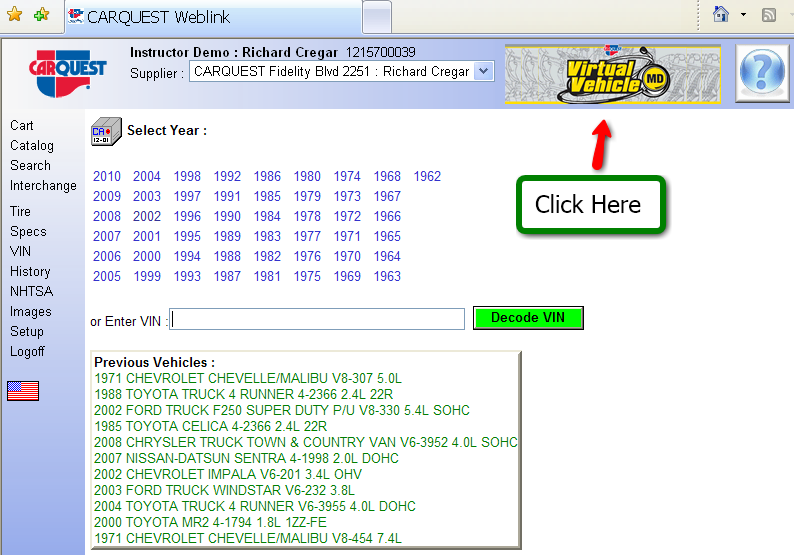Choose 2008 Chrysler Town & Country van
The image size is (794, 555).
[306, 442]
